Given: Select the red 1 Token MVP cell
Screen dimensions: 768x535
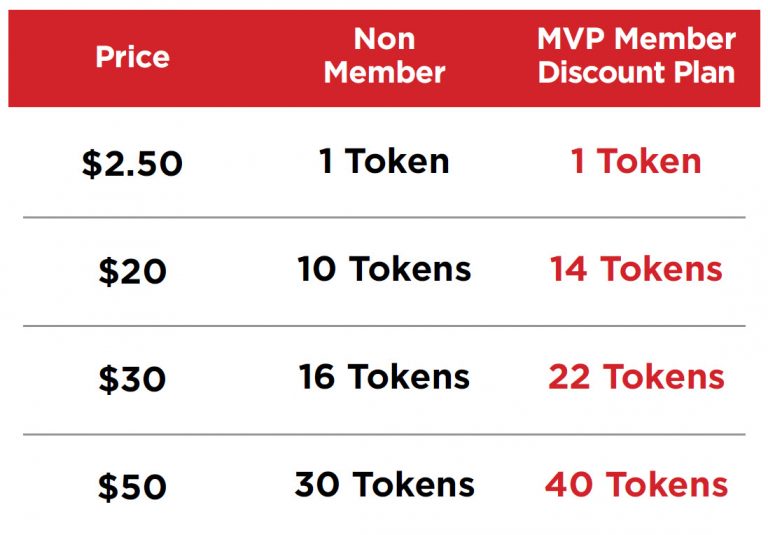Looking at the screenshot, I should click(x=636, y=161).
